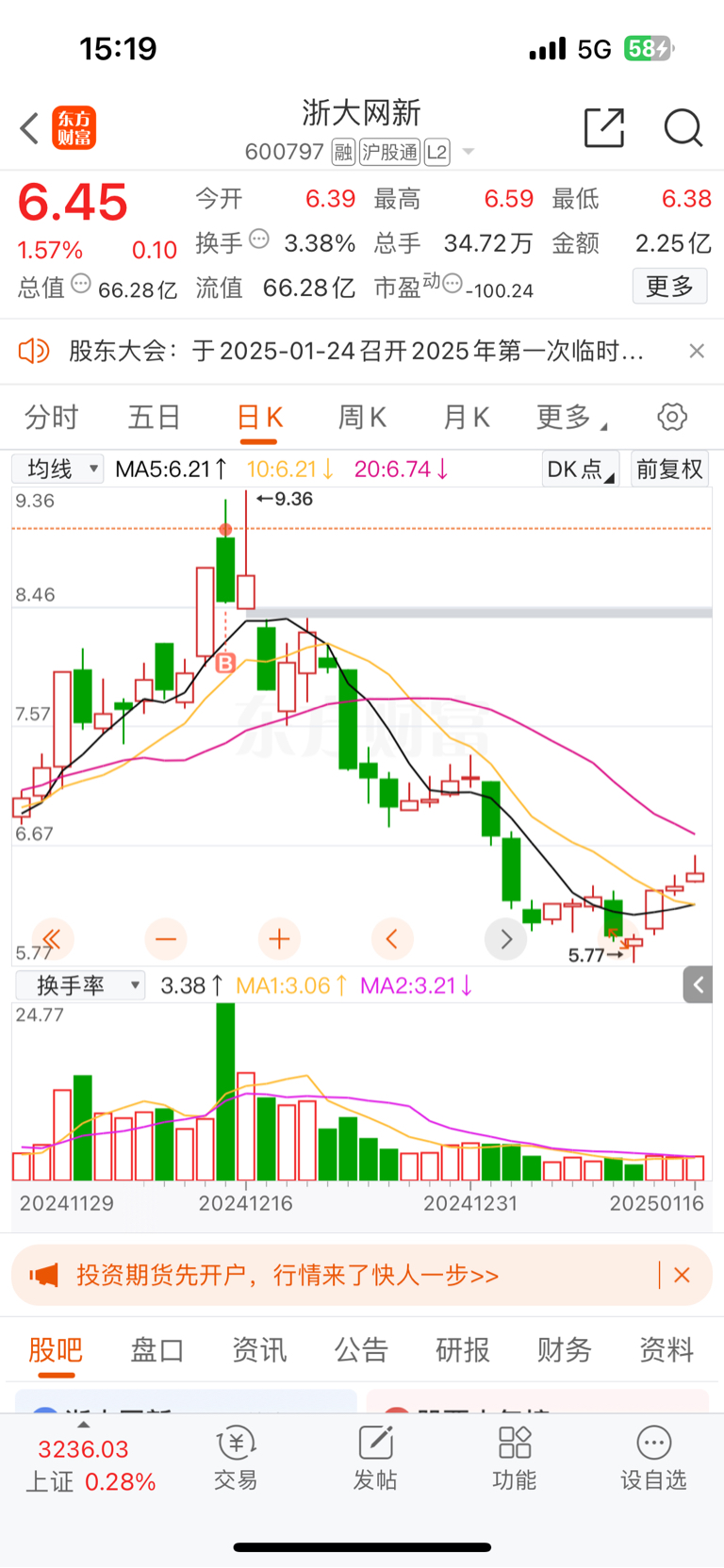Tap the 沪股通 tag badge
The image size is (724, 1568).
pos(389,152)
